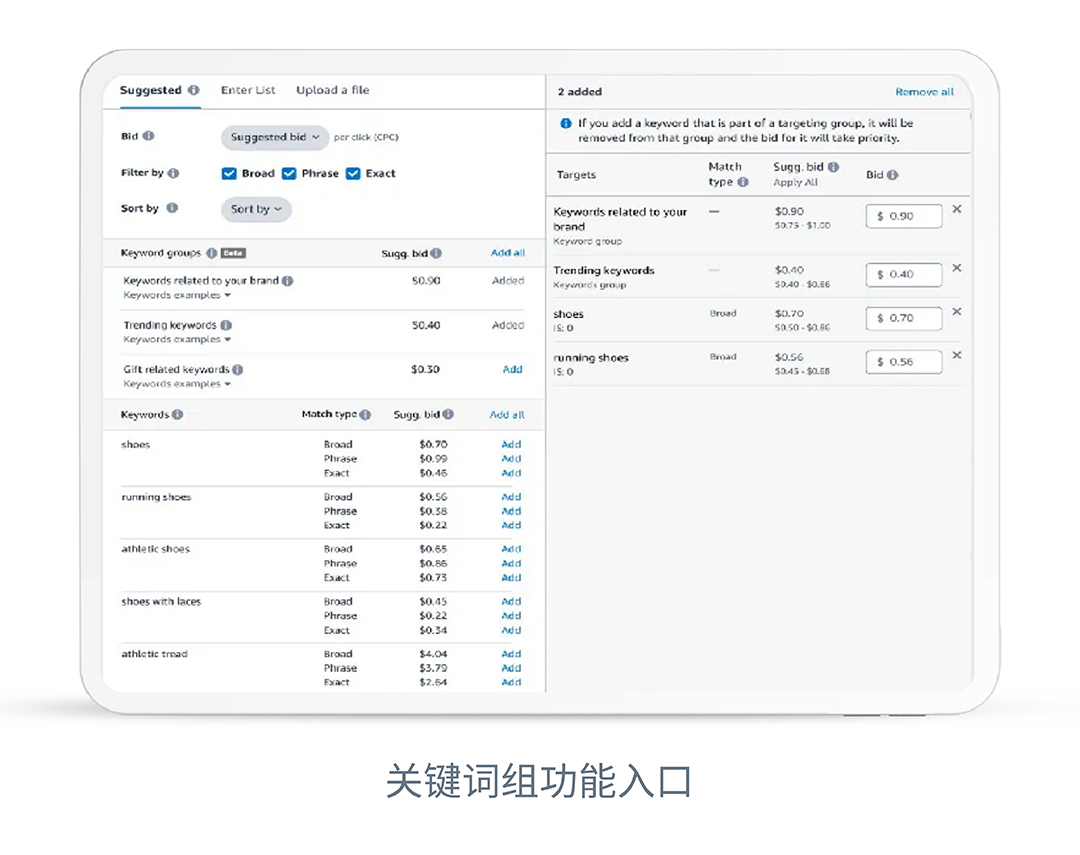The height and width of the screenshot is (855, 1080).
Task: Click info icon next to Gift related keywords
Action: (x=238, y=369)
